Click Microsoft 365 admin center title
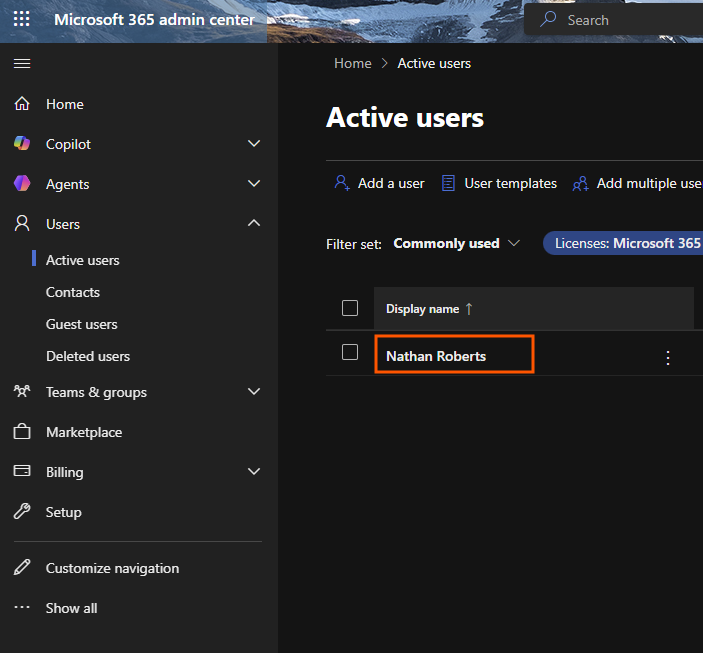The width and height of the screenshot is (703, 653). 154,19
